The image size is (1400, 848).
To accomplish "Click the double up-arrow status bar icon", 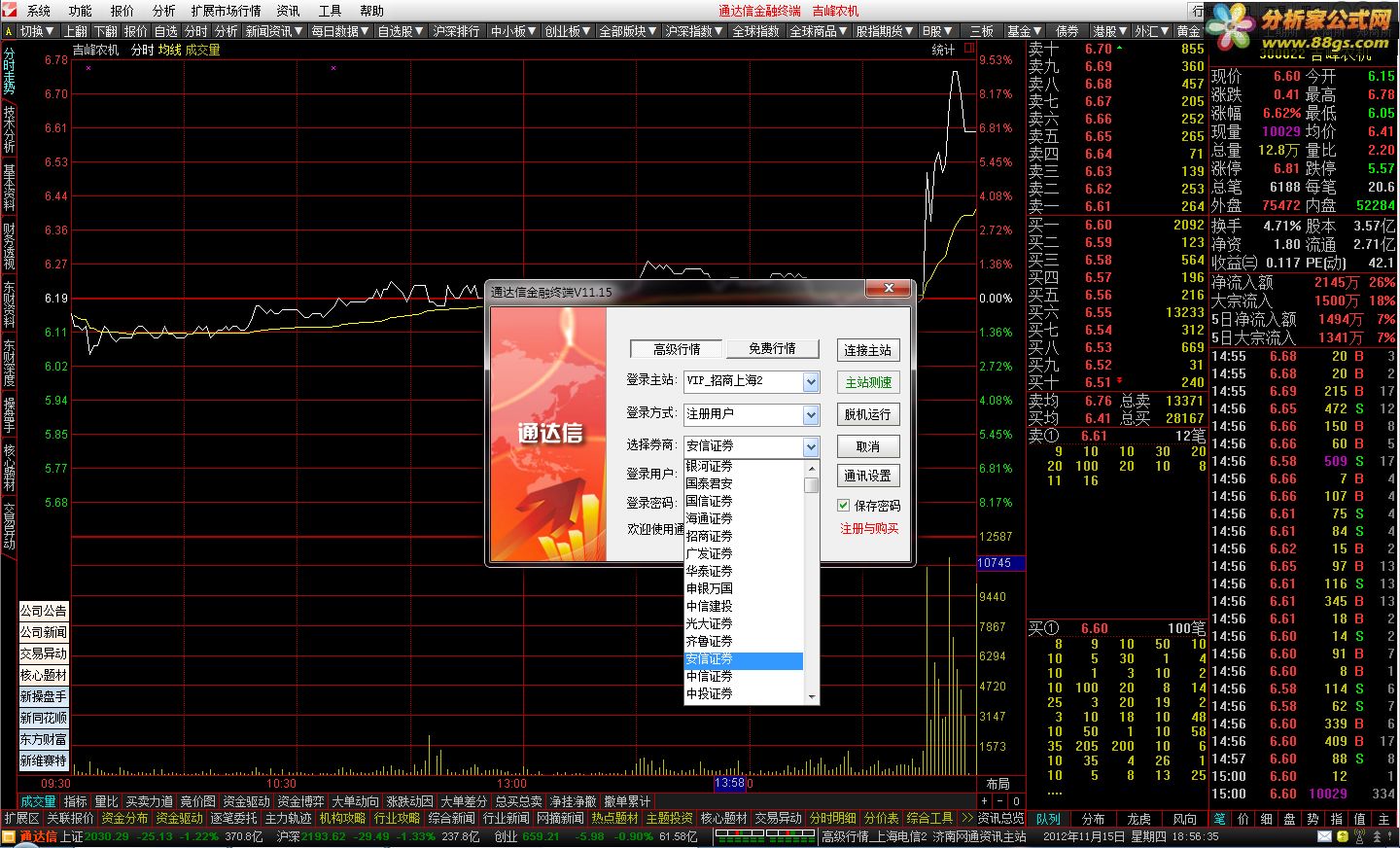I will [x=1377, y=836].
